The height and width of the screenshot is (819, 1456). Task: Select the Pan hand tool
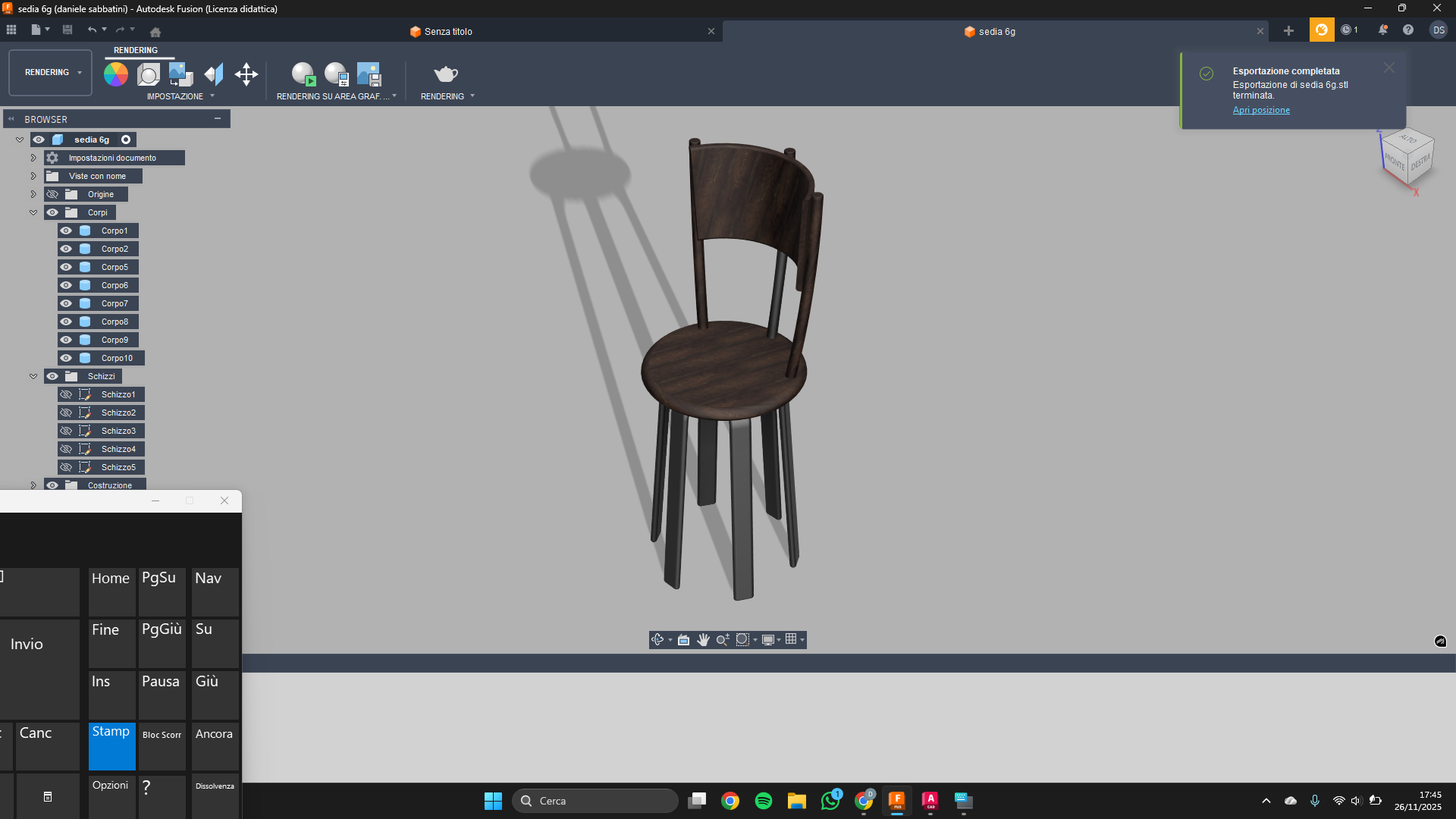click(x=703, y=640)
